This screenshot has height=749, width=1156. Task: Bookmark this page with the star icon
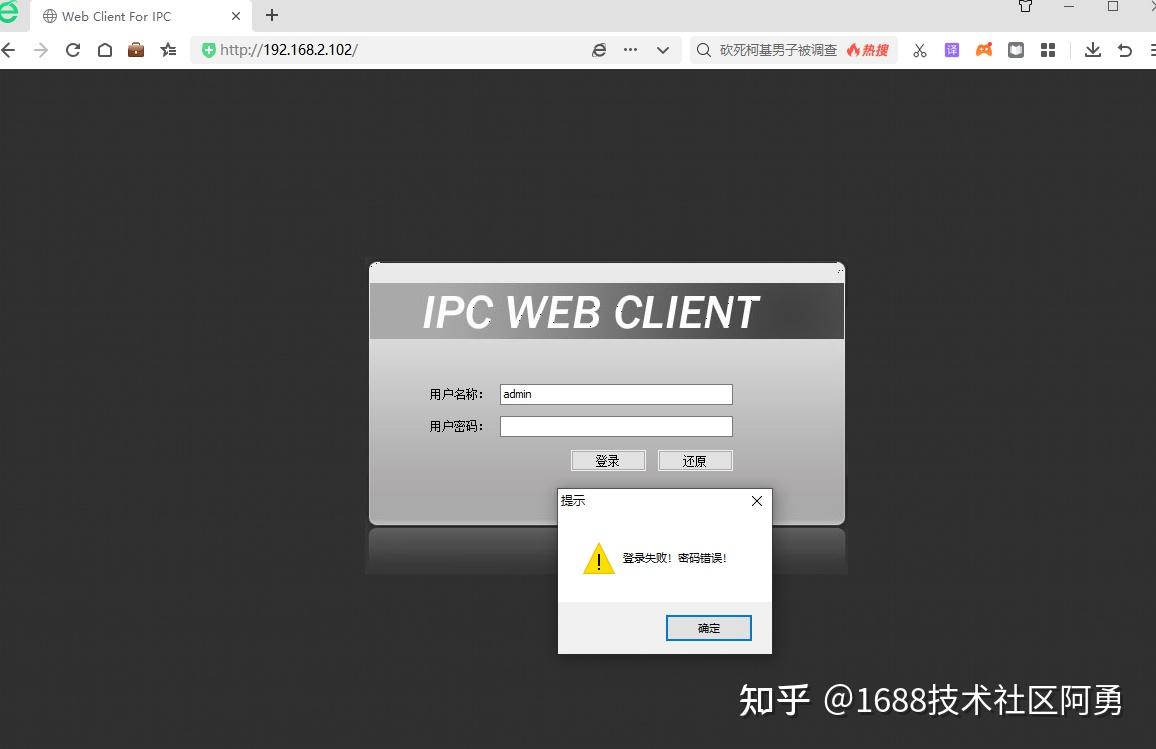tap(167, 49)
